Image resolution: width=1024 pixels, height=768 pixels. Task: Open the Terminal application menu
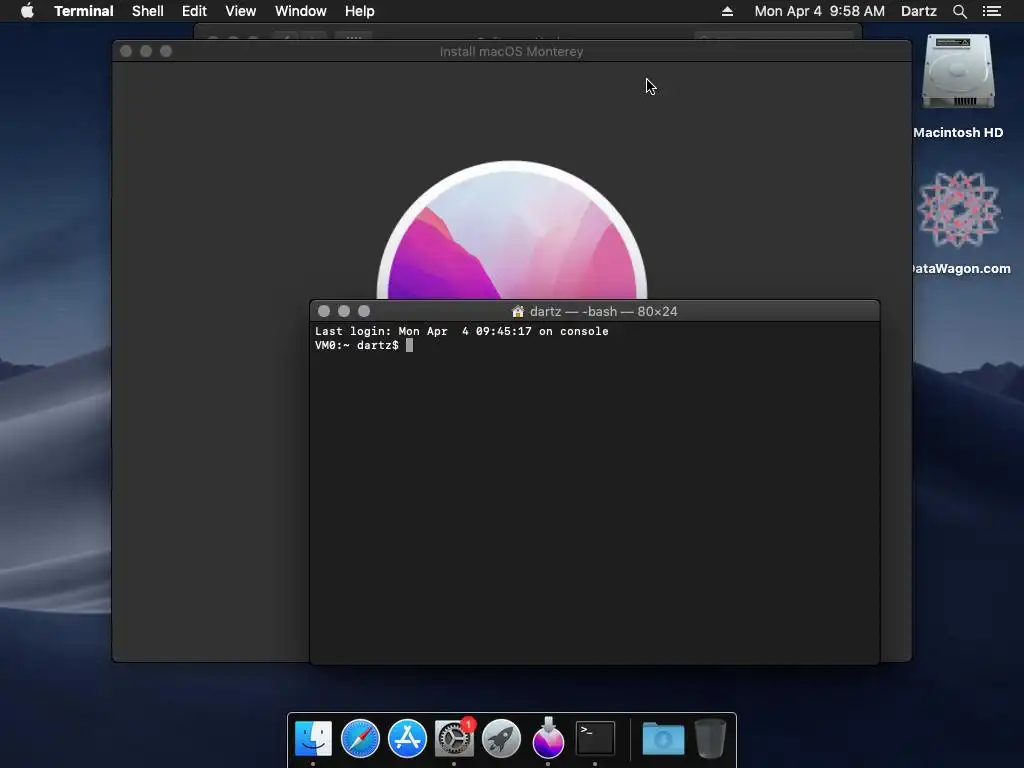pos(84,11)
